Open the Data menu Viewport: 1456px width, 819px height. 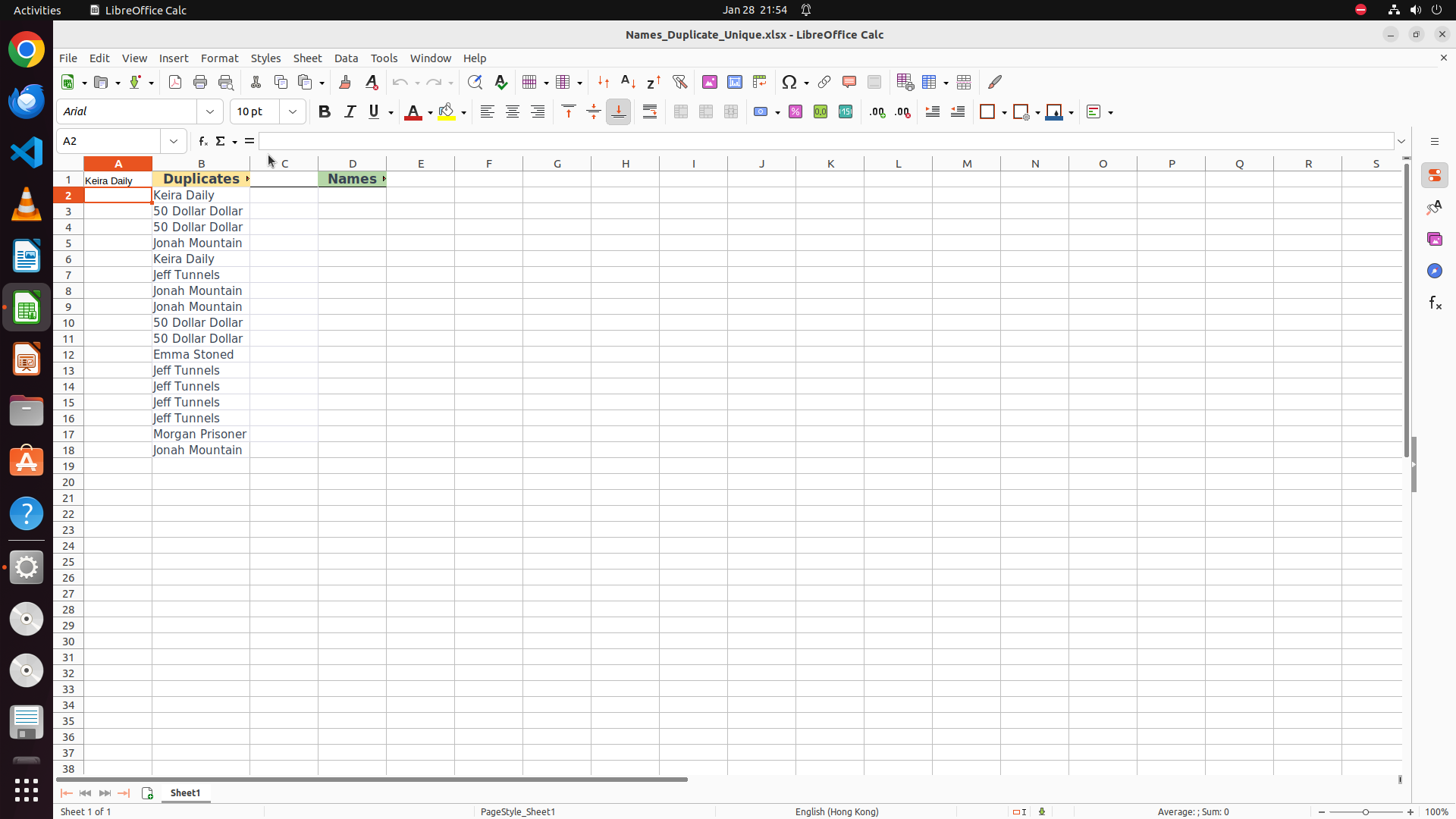pyautogui.click(x=346, y=58)
